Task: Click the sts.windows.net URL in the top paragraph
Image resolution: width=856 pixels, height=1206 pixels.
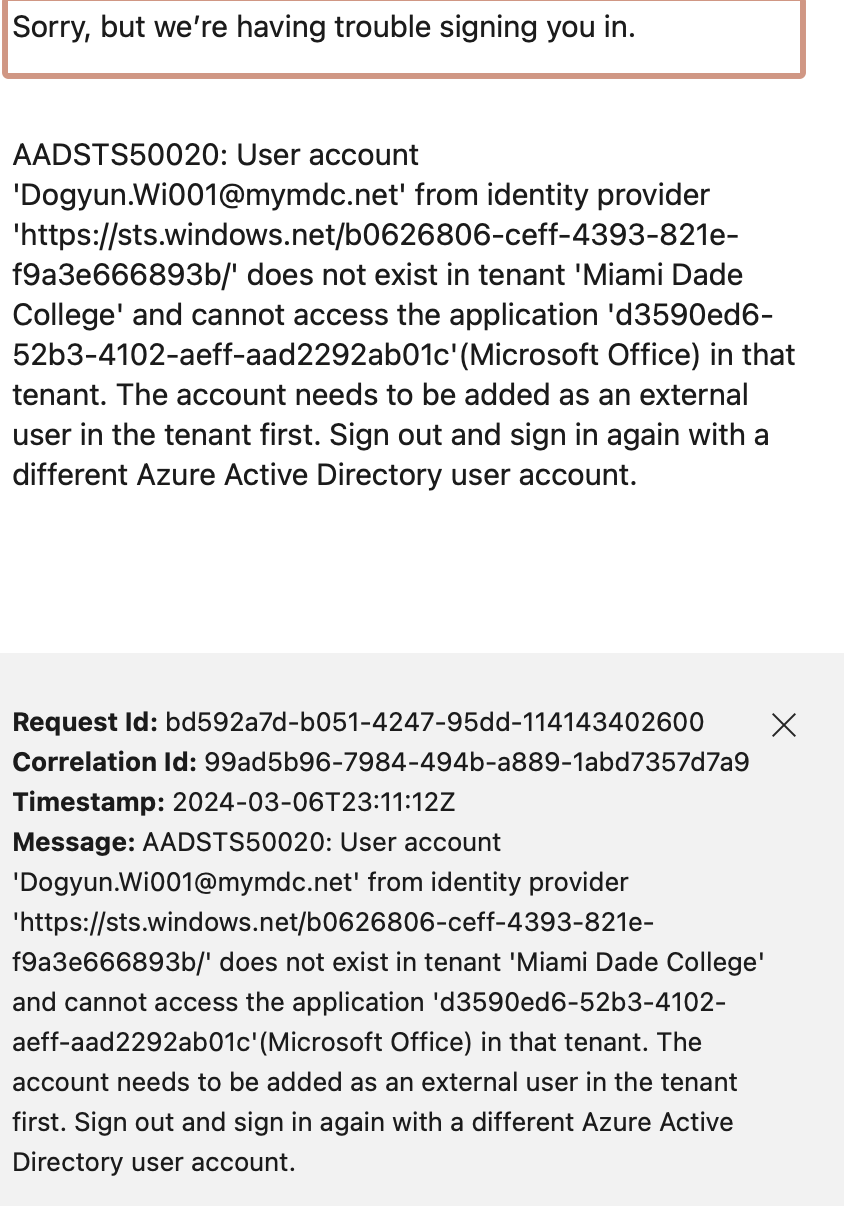Action: 375,235
